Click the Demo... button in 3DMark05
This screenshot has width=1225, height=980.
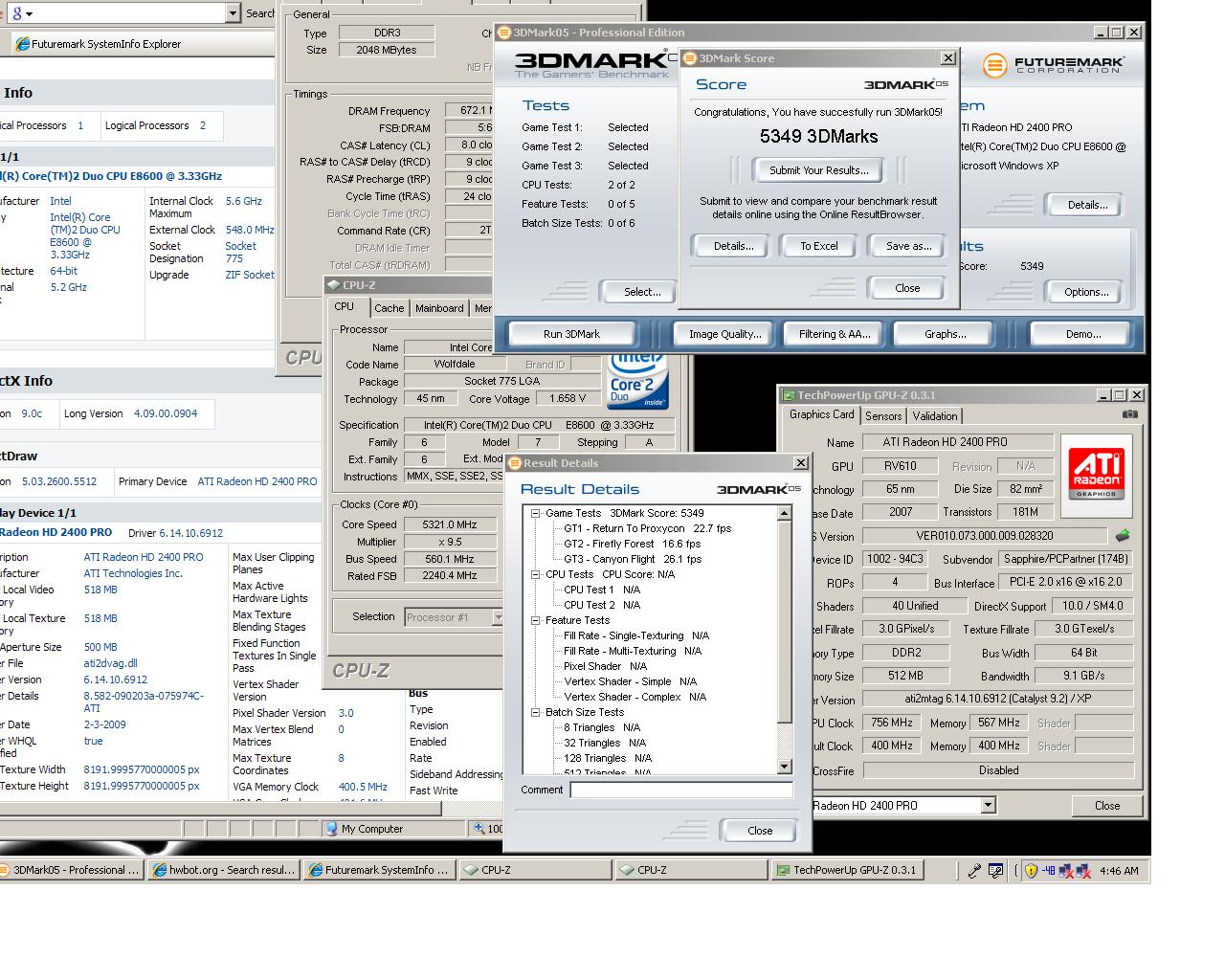pos(1083,334)
